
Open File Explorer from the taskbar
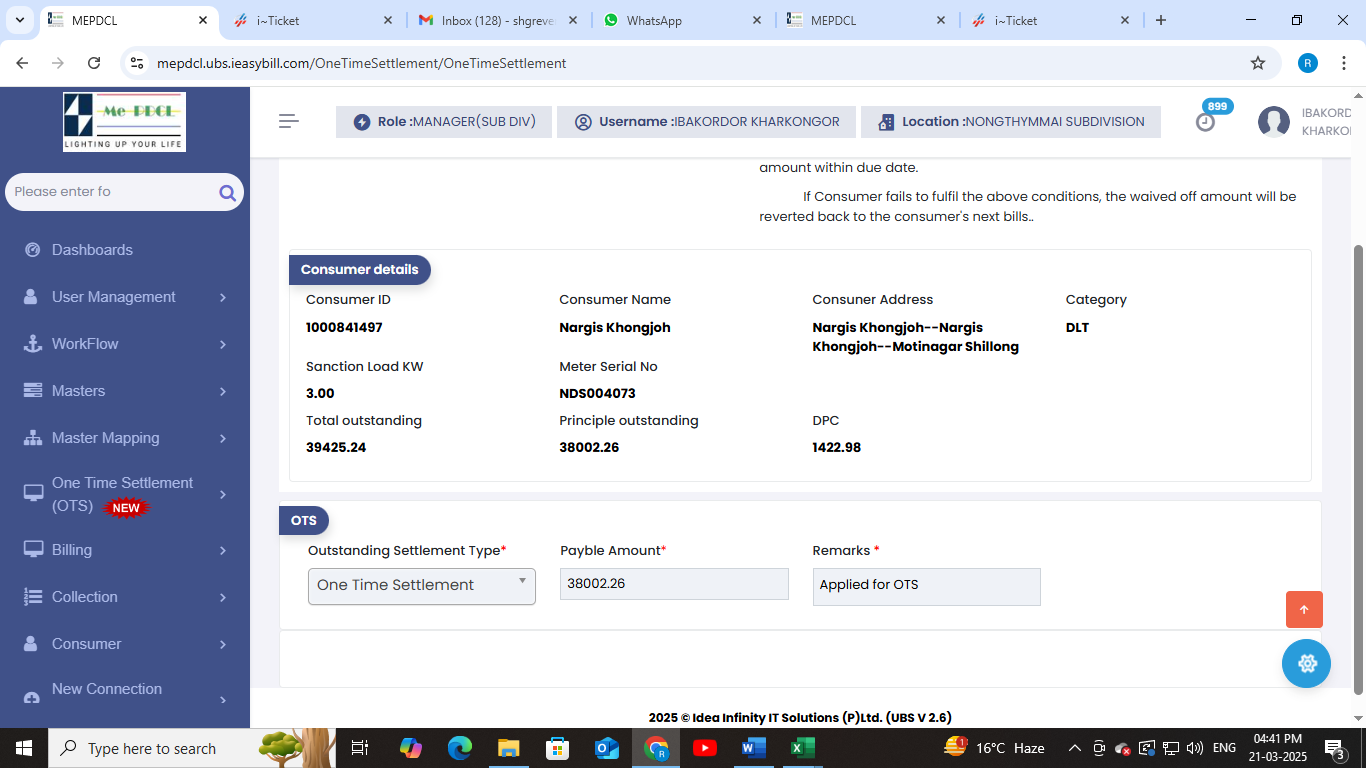pyautogui.click(x=509, y=748)
